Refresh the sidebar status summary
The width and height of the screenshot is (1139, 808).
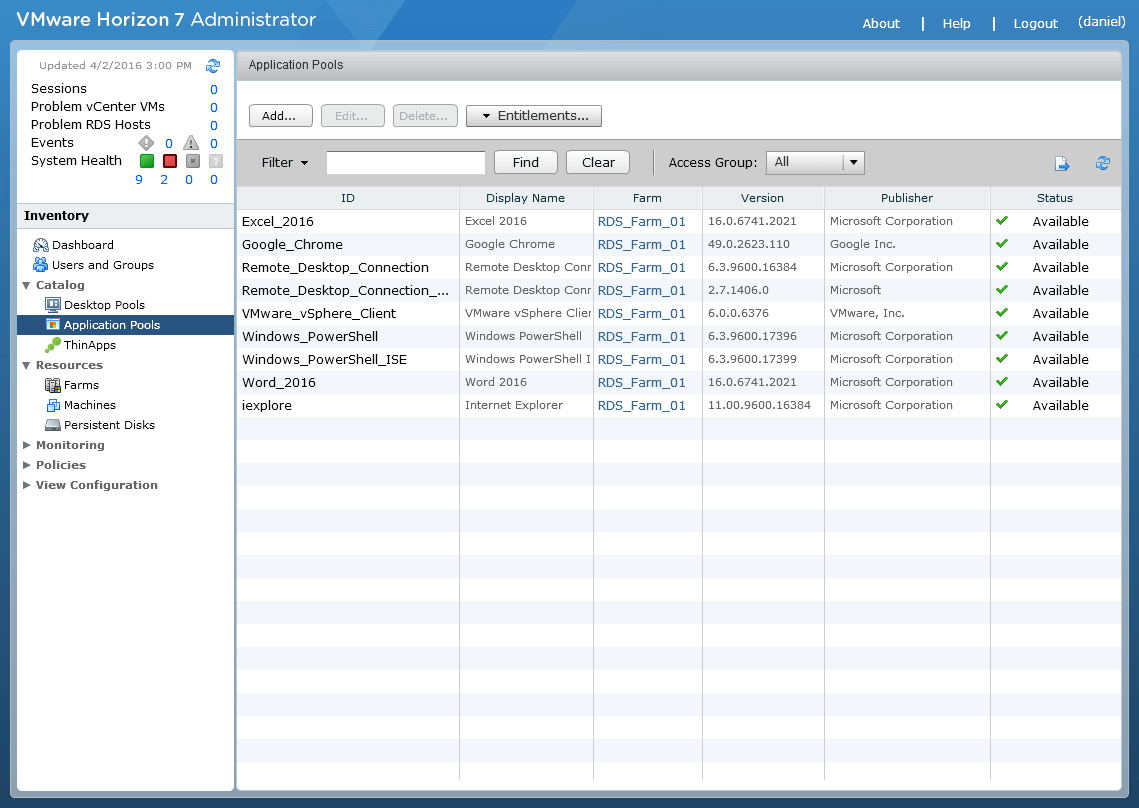pyautogui.click(x=213, y=66)
